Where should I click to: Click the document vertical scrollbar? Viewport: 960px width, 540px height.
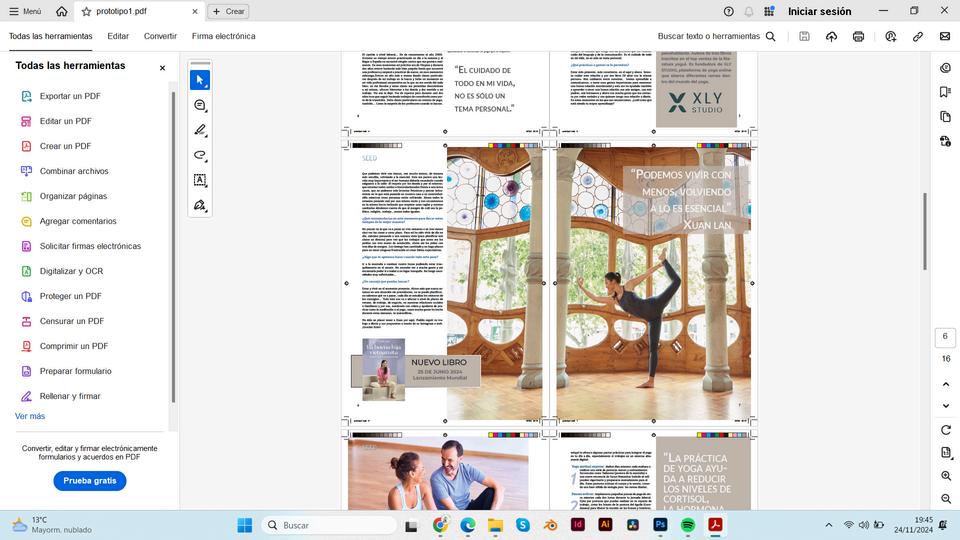(x=924, y=231)
